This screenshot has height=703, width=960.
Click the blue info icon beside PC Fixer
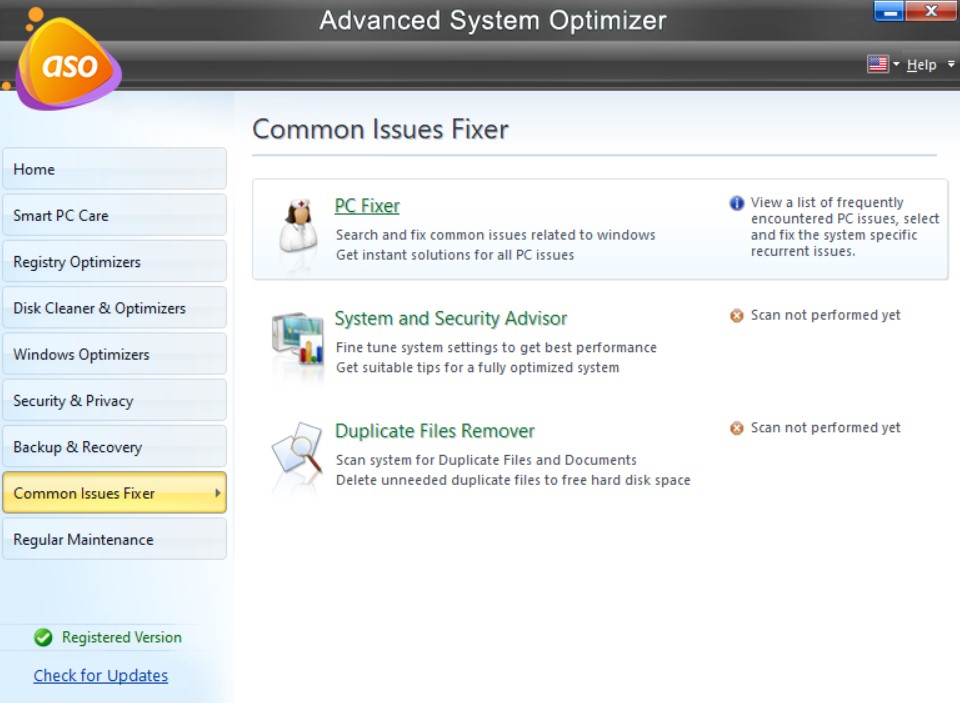[737, 202]
